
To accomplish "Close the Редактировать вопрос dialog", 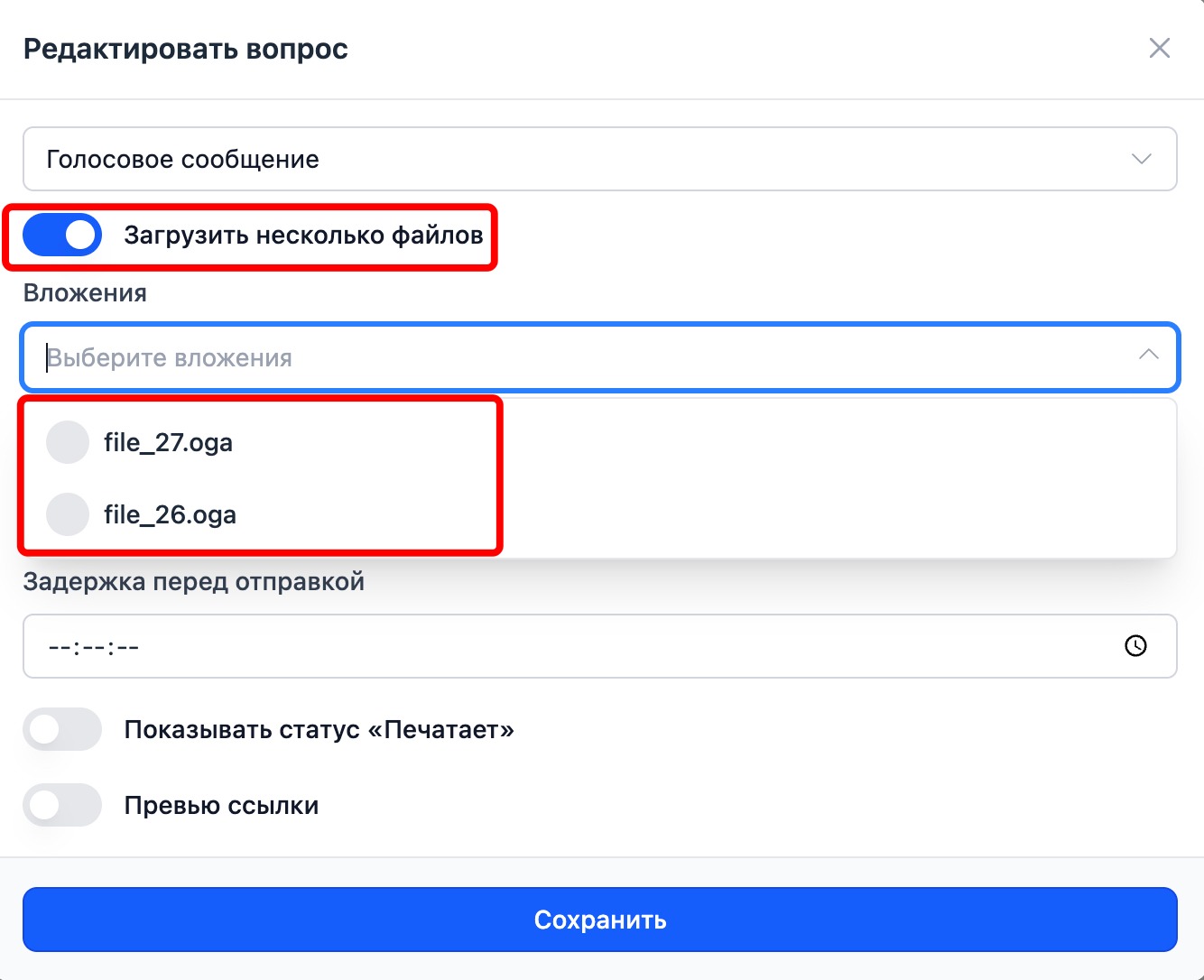I will 1159,48.
